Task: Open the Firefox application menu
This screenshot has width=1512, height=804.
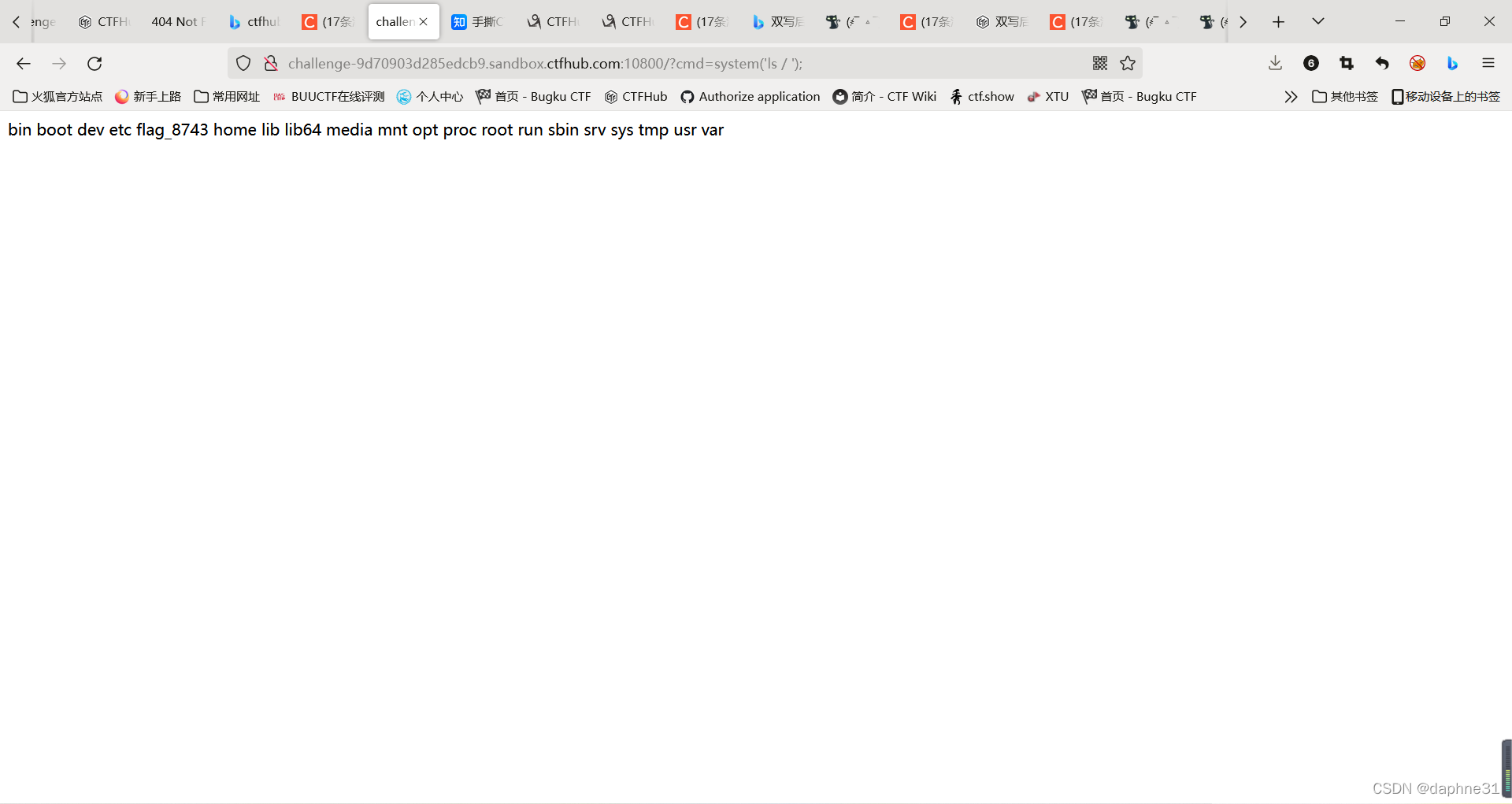Action: 1488,64
